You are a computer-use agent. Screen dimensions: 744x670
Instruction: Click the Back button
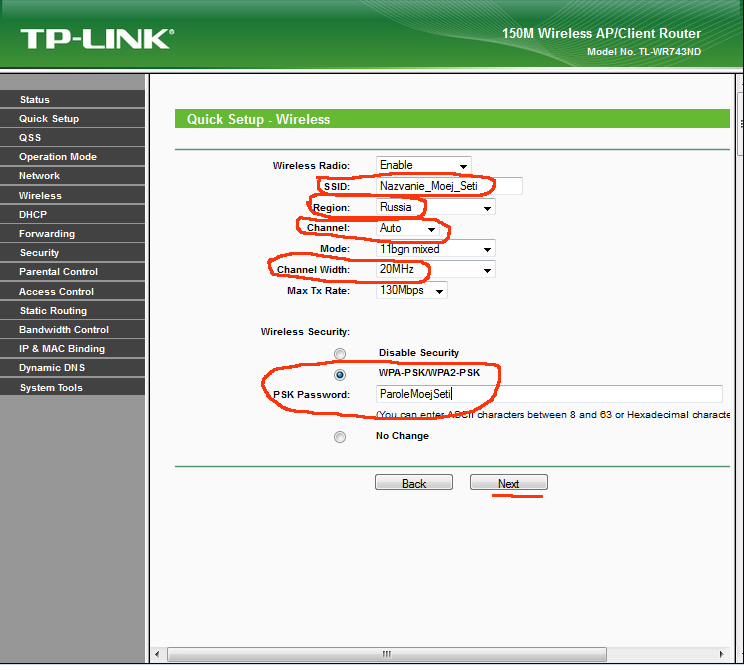[414, 483]
